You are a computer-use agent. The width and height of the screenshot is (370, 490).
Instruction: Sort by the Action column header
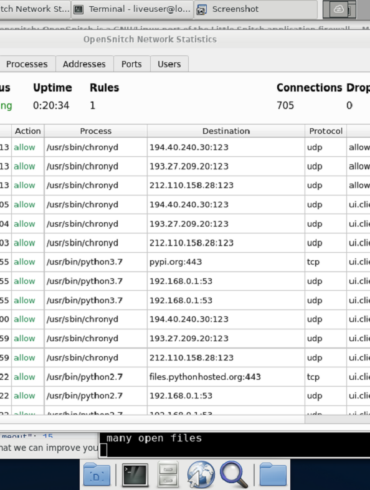pos(28,131)
